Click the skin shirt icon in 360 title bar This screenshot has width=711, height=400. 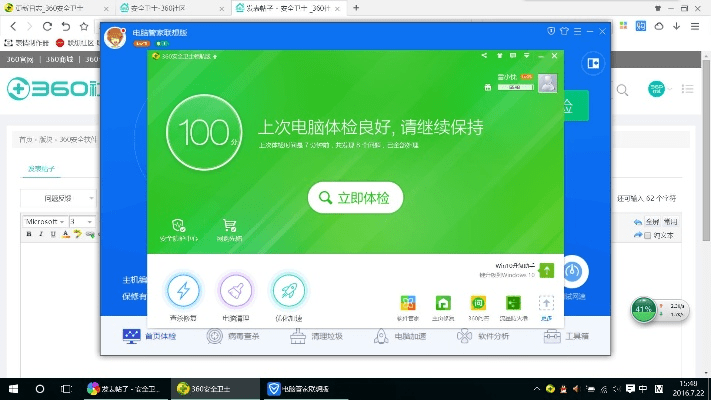tap(499, 55)
